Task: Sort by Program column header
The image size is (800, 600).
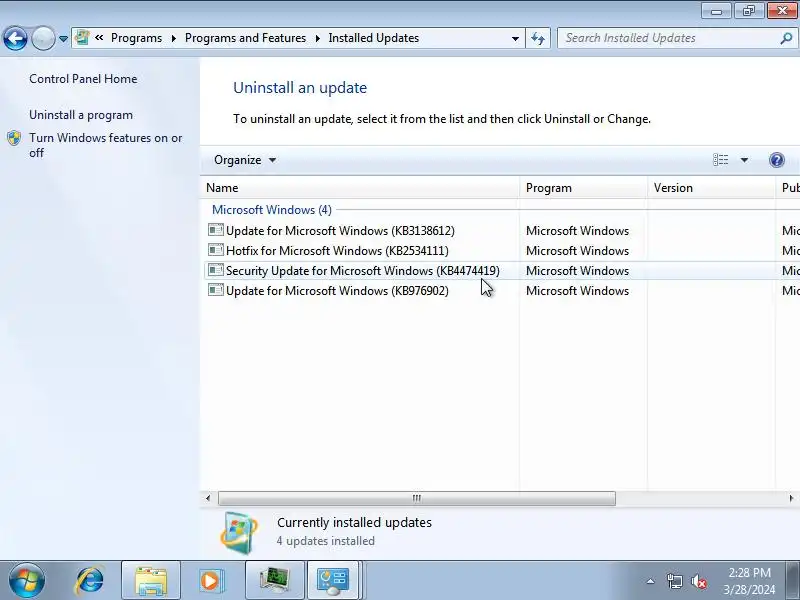Action: (583, 188)
